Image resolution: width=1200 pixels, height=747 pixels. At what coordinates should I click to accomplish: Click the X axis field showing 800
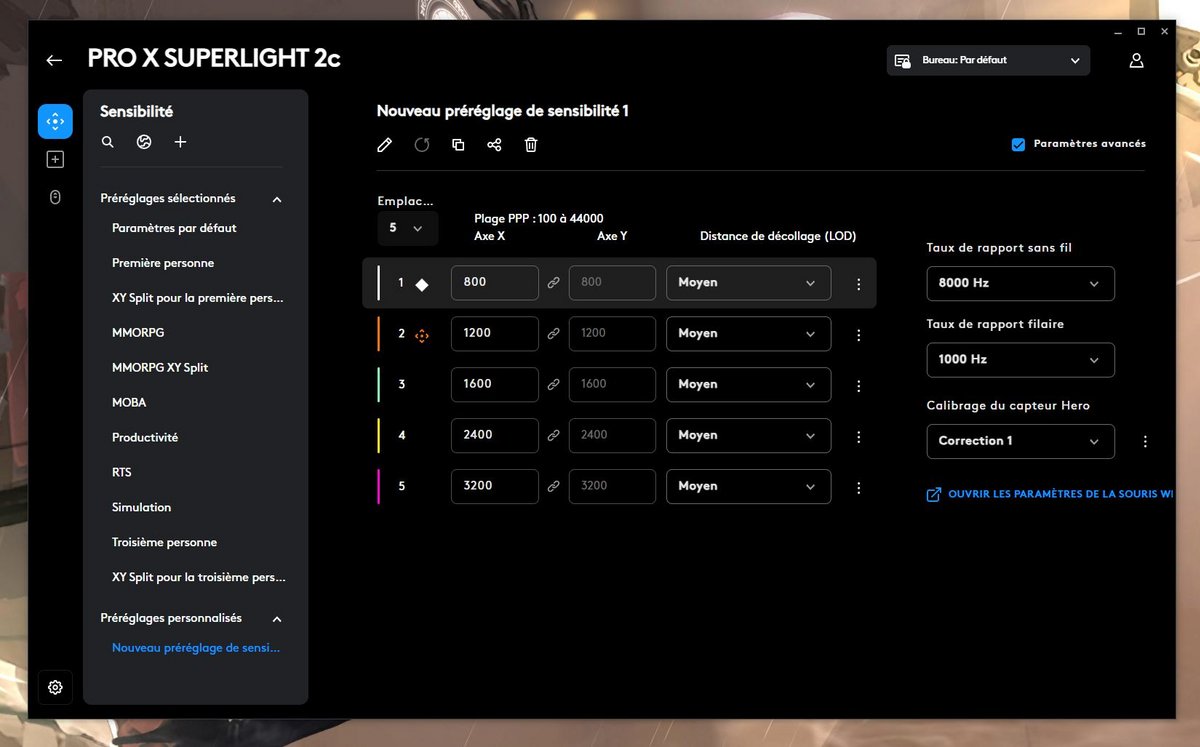point(495,283)
